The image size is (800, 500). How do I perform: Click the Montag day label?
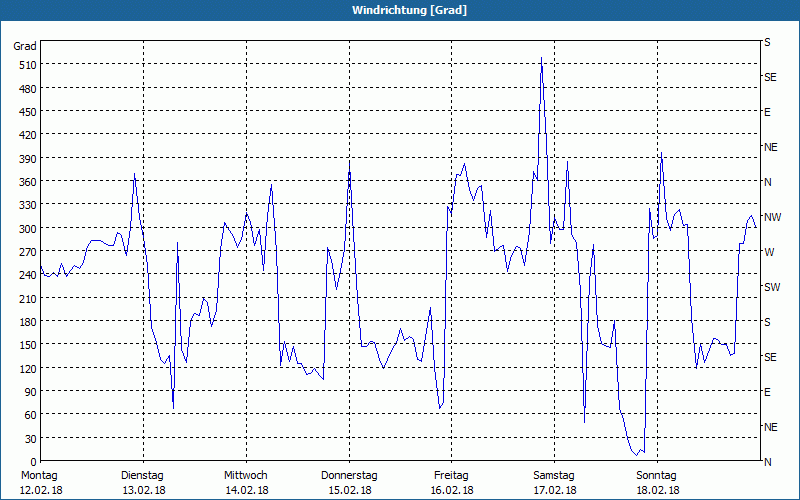(39, 476)
